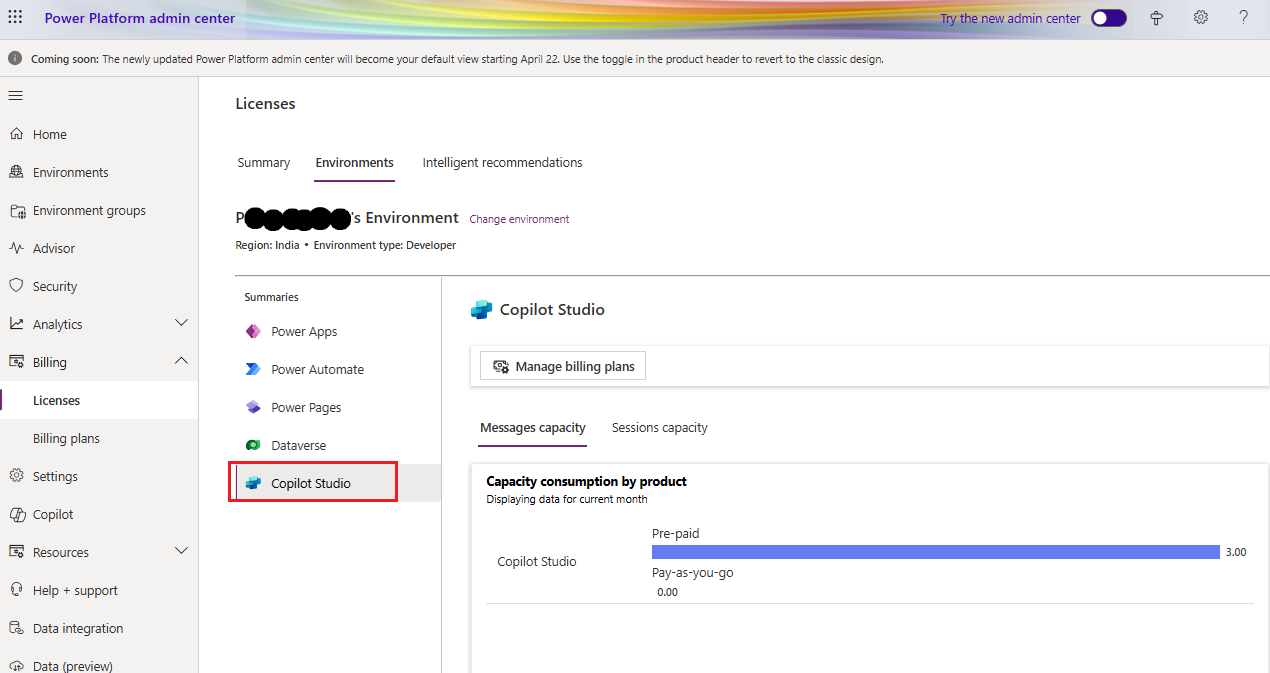Viewport: 1270px width, 673px height.
Task: Click the Pre-paid capacity bar
Action: (x=935, y=552)
